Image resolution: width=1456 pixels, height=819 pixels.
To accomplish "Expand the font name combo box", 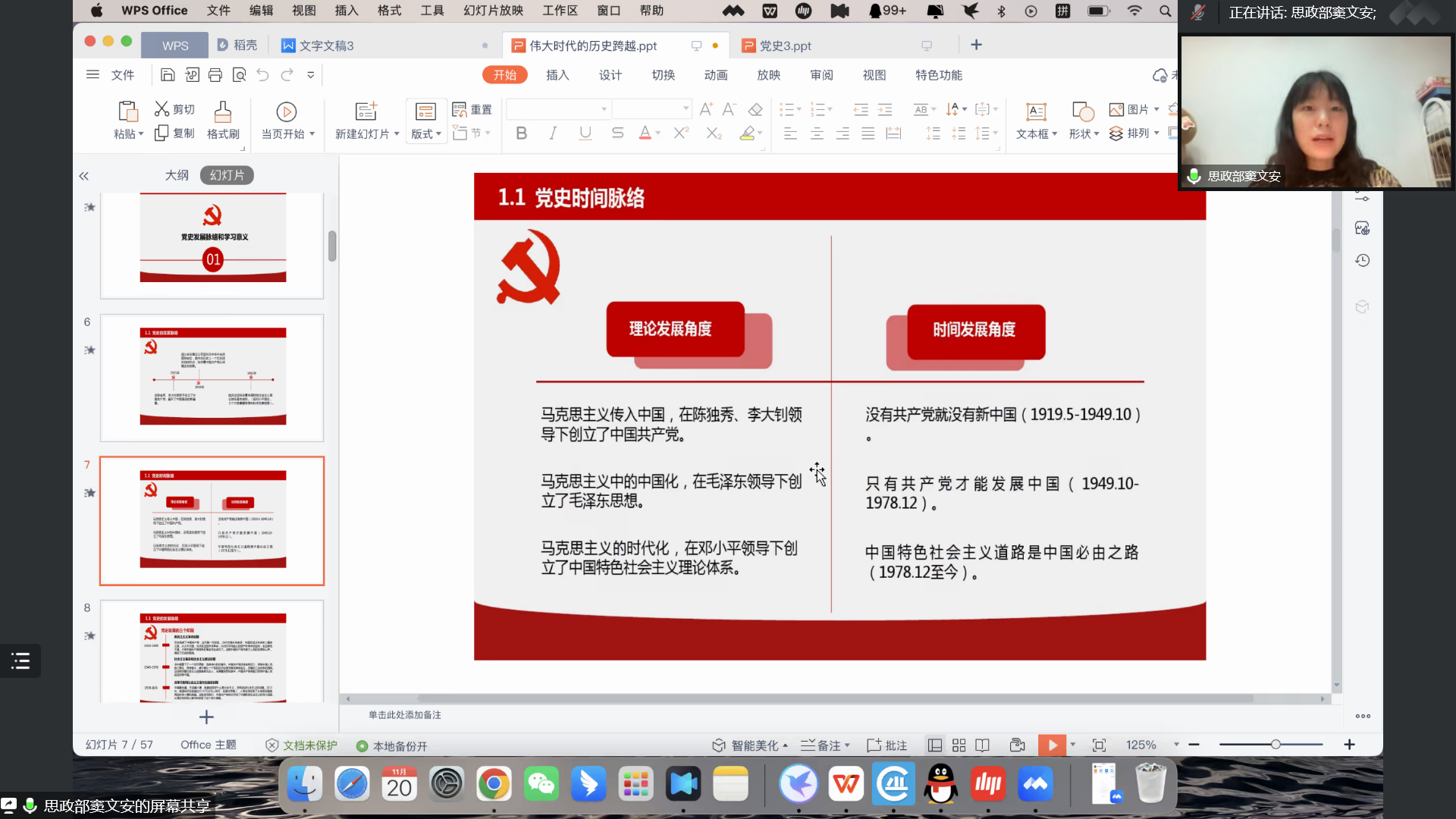I will coord(604,109).
